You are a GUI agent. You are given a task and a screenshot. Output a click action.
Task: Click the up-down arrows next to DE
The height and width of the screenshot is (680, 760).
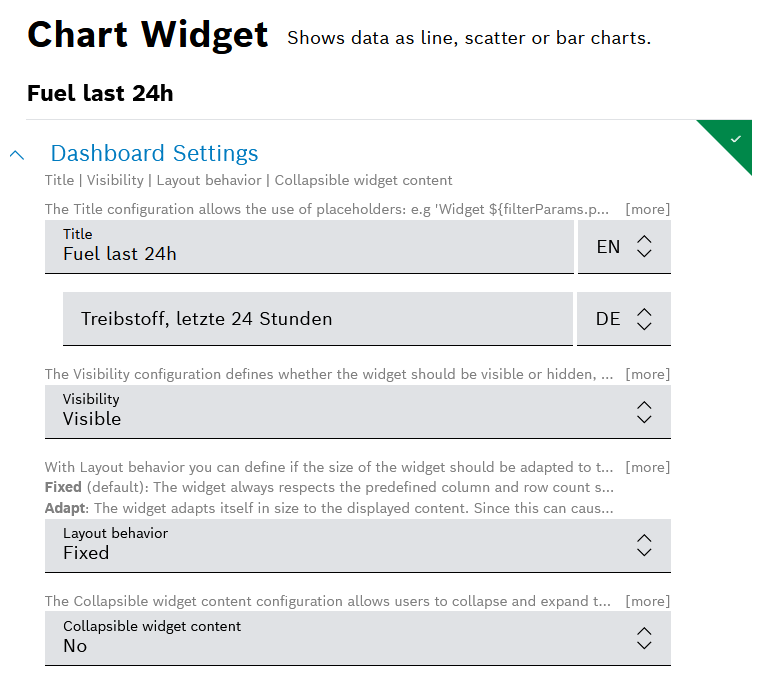point(644,319)
